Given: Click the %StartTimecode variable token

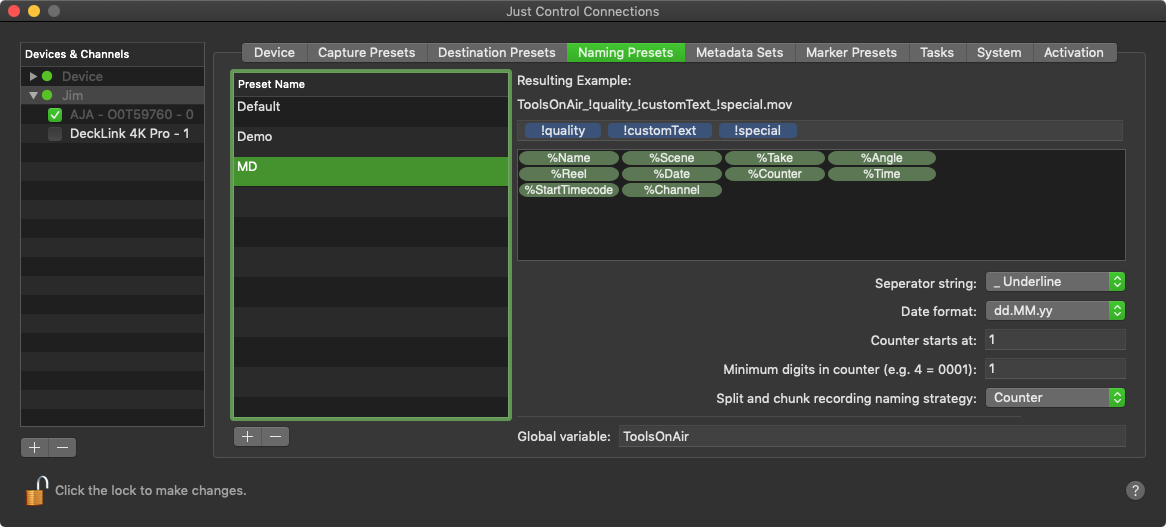Looking at the screenshot, I should (x=568, y=190).
